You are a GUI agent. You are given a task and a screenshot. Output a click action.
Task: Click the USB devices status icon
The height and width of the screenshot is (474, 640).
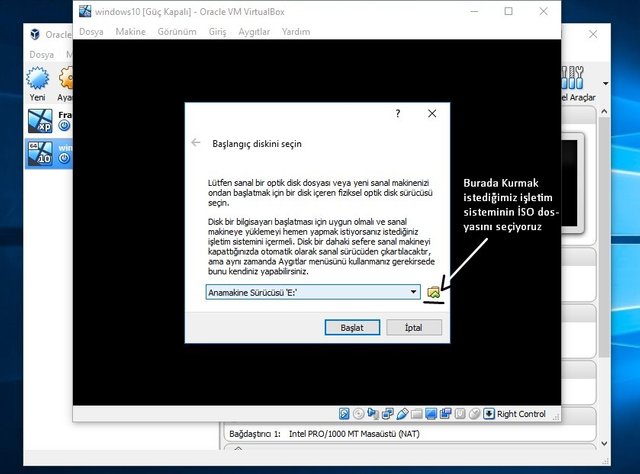[x=402, y=414]
